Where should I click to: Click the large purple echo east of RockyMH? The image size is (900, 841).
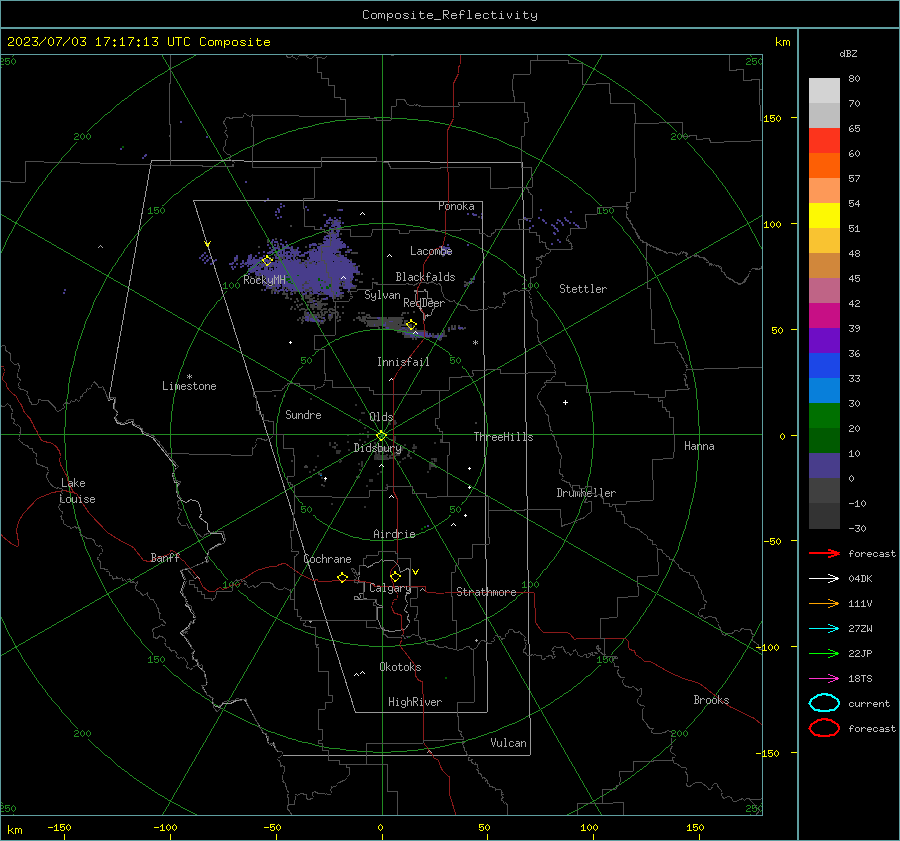321,269
